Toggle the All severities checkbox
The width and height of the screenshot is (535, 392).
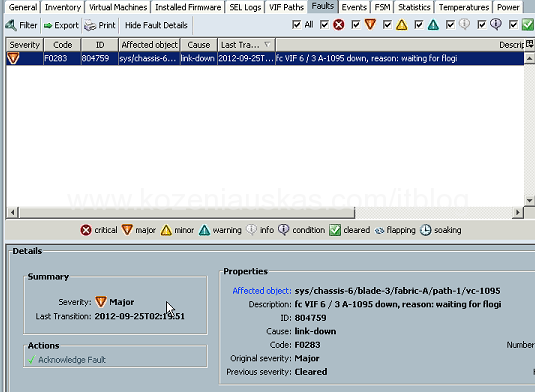pos(297,25)
